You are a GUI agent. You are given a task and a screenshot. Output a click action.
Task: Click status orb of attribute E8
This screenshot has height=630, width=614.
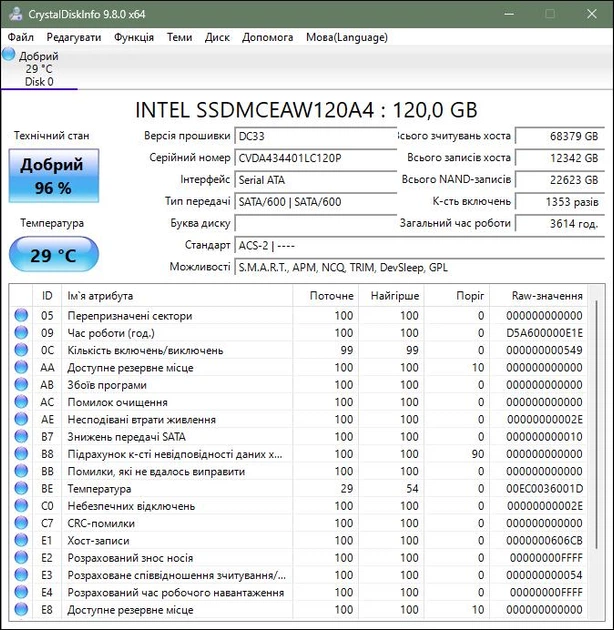click(21, 609)
